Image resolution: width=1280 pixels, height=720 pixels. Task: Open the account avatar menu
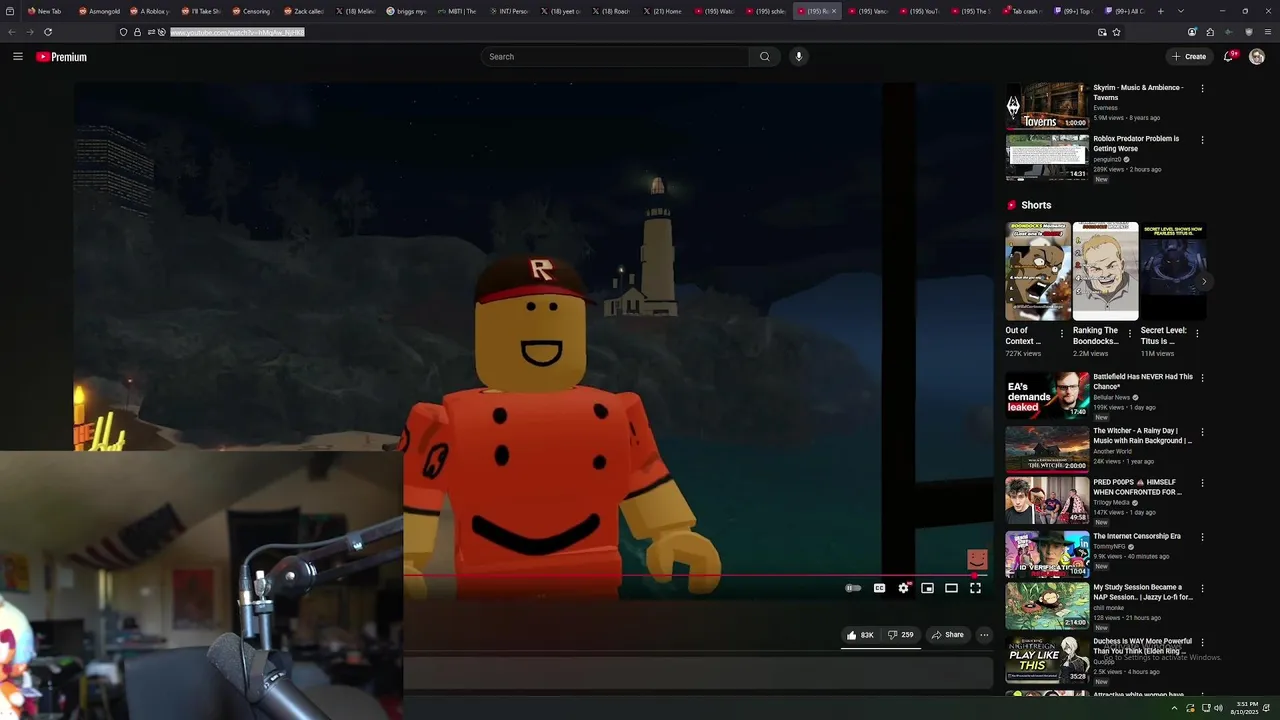click(1257, 57)
